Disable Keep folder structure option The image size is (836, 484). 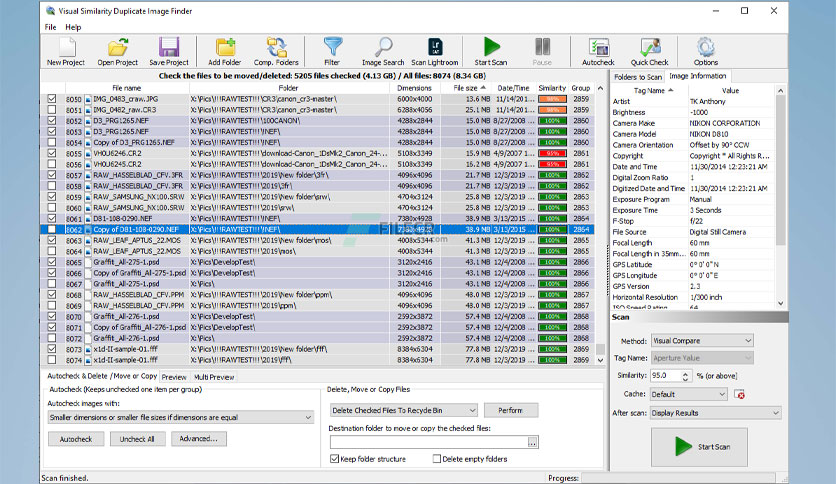tap(335, 459)
